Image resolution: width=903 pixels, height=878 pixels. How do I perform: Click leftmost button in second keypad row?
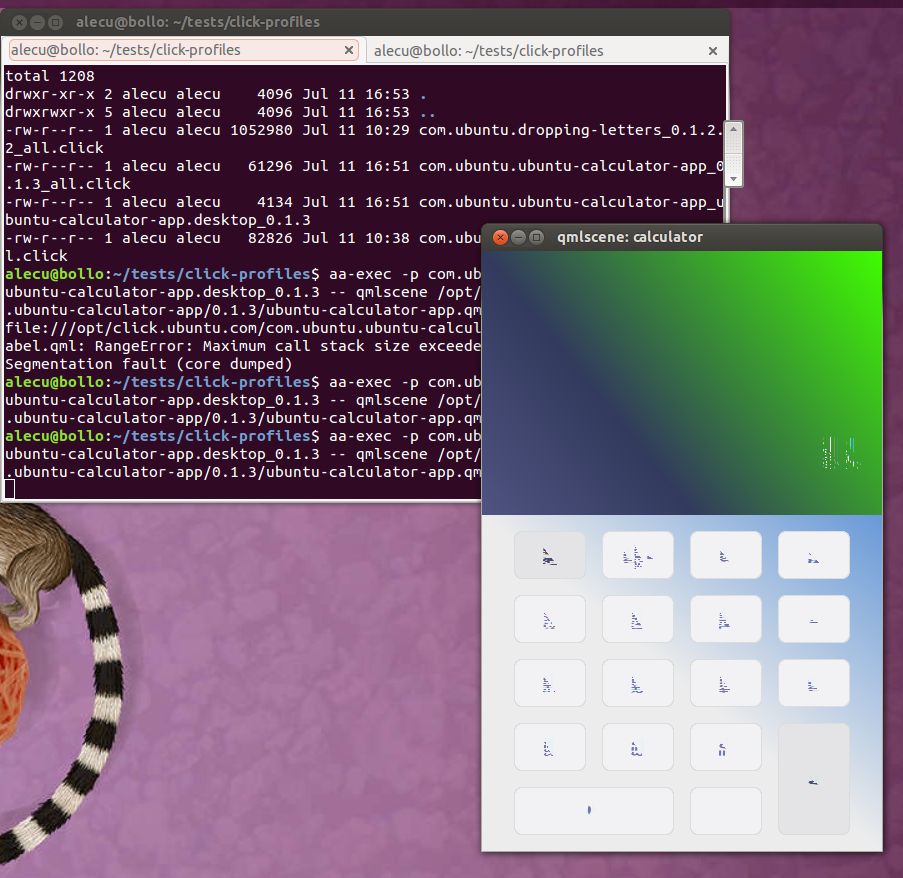pyautogui.click(x=549, y=619)
